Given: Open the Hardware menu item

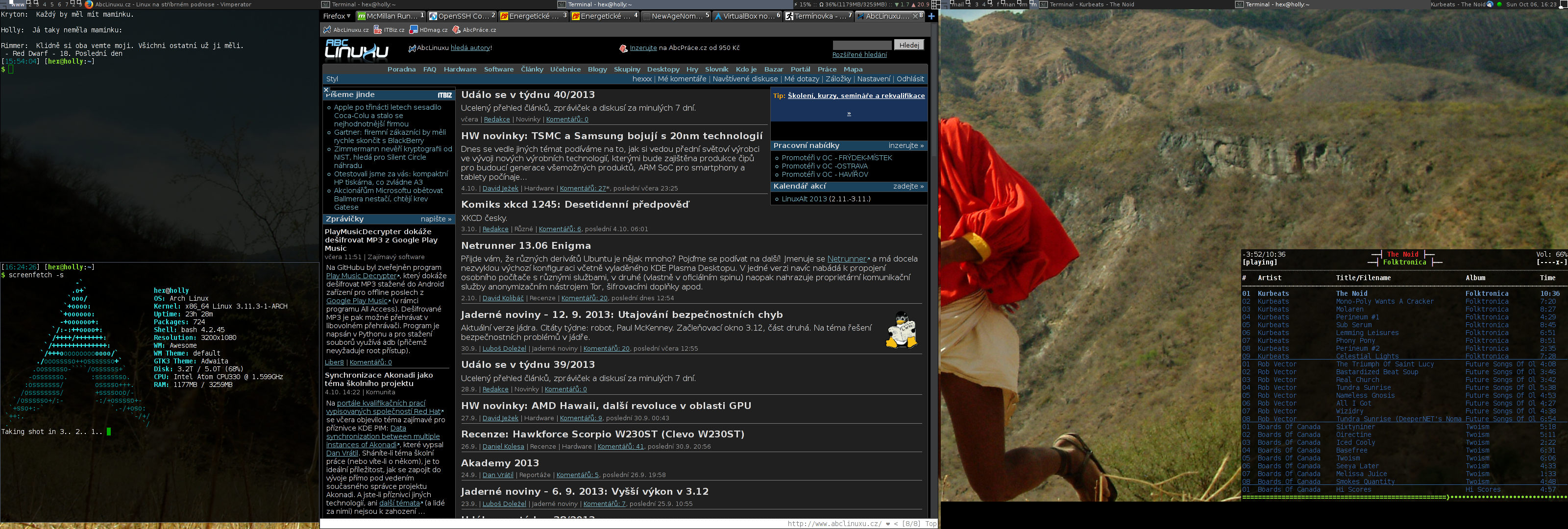Looking at the screenshot, I should [460, 70].
